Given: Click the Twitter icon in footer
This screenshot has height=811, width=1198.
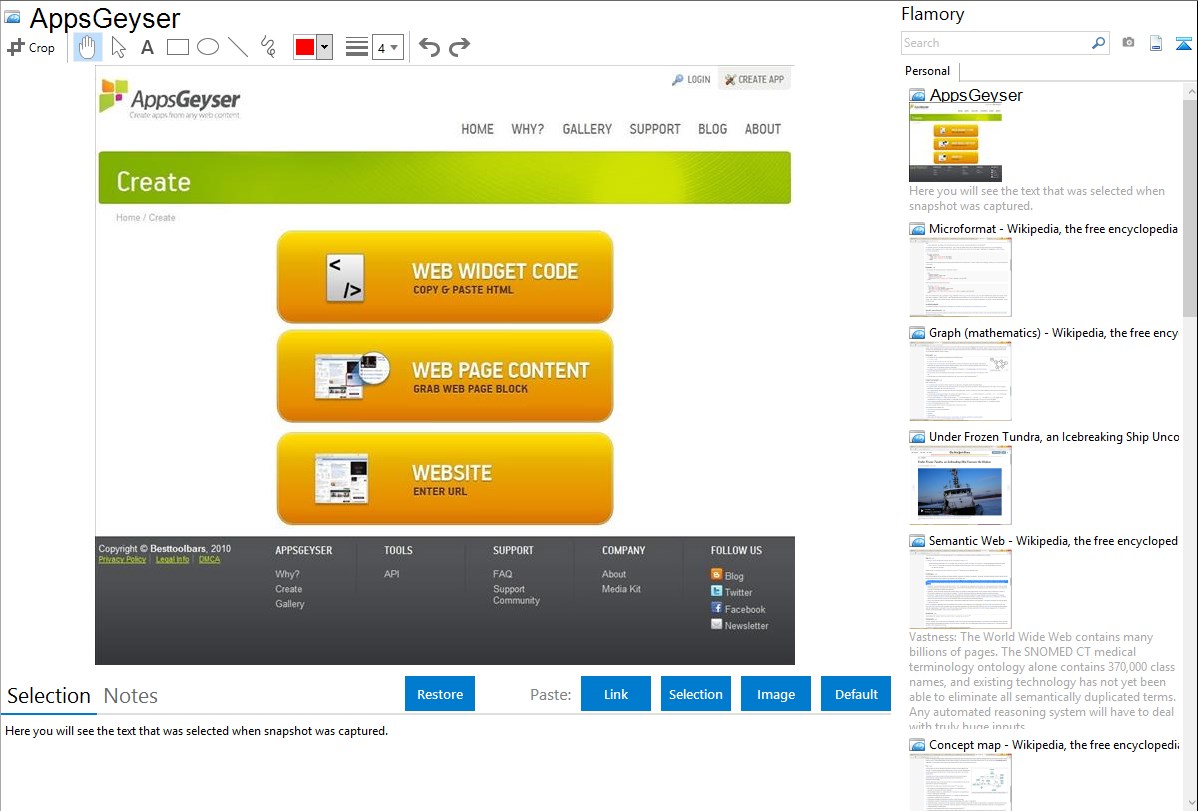Looking at the screenshot, I should 717,591.
